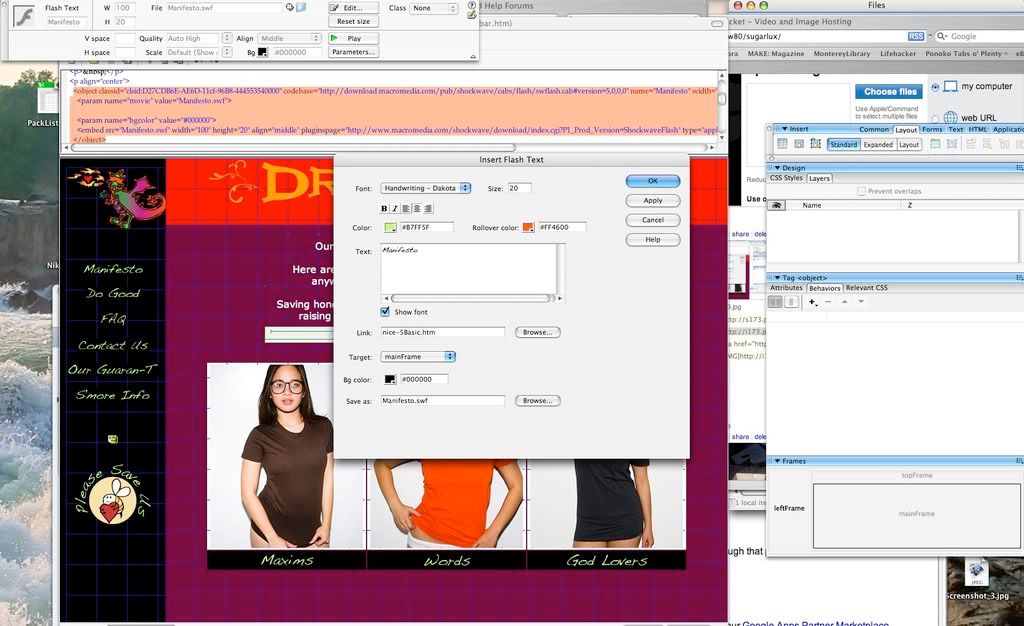Image resolution: width=1024 pixels, height=626 pixels.
Task: Click the Save as field with Manifesto.swf
Action: click(x=443, y=401)
